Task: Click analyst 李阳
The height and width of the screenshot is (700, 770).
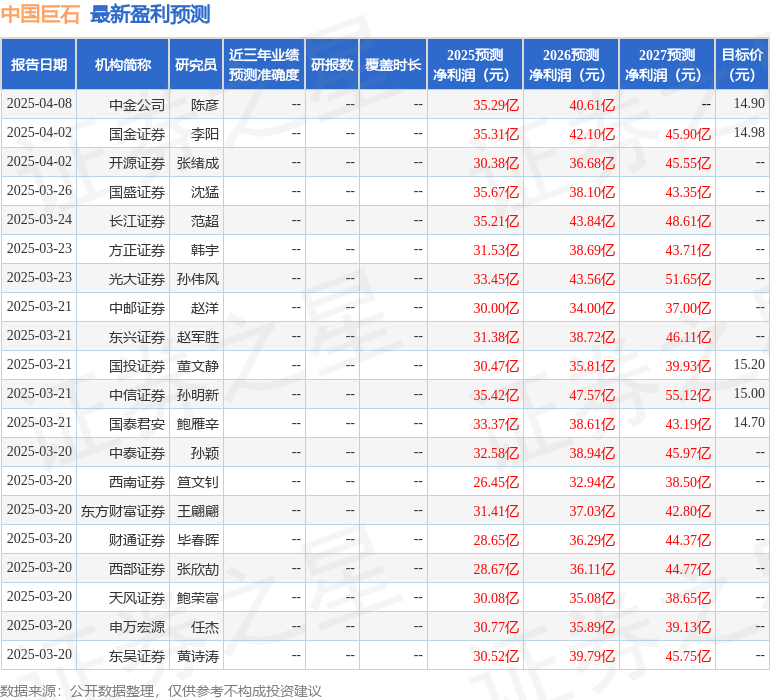Action: (x=205, y=134)
